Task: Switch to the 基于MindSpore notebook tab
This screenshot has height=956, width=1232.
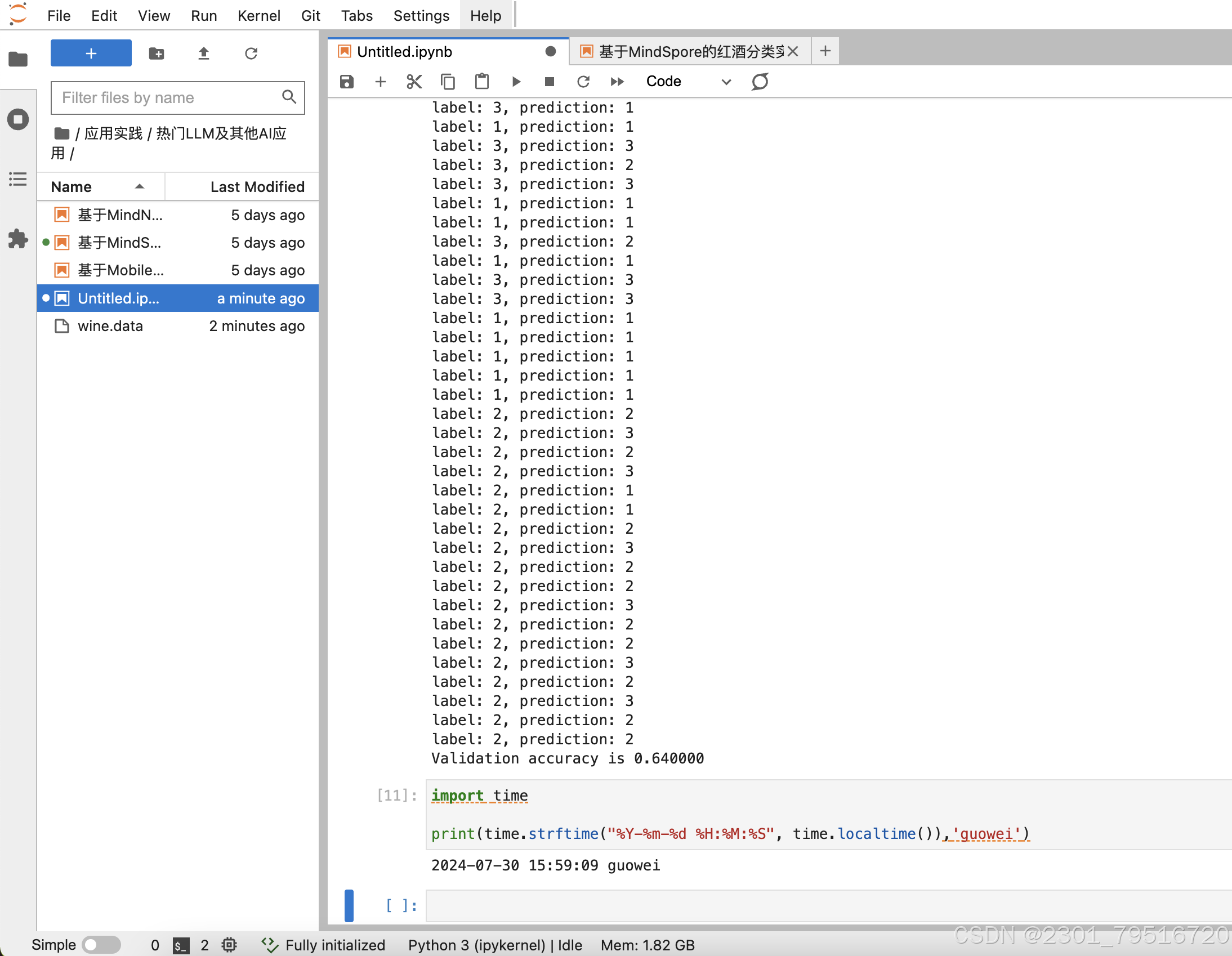Action: pos(690,52)
